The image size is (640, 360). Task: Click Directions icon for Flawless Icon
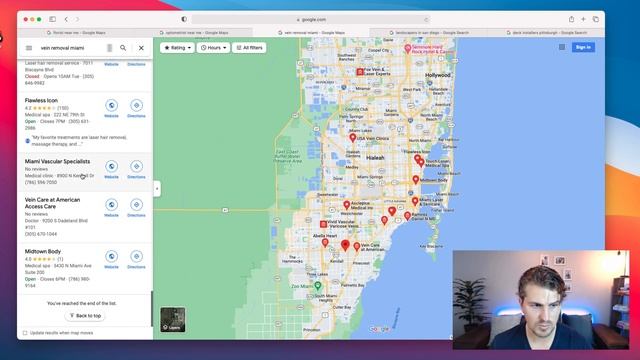[x=136, y=105]
